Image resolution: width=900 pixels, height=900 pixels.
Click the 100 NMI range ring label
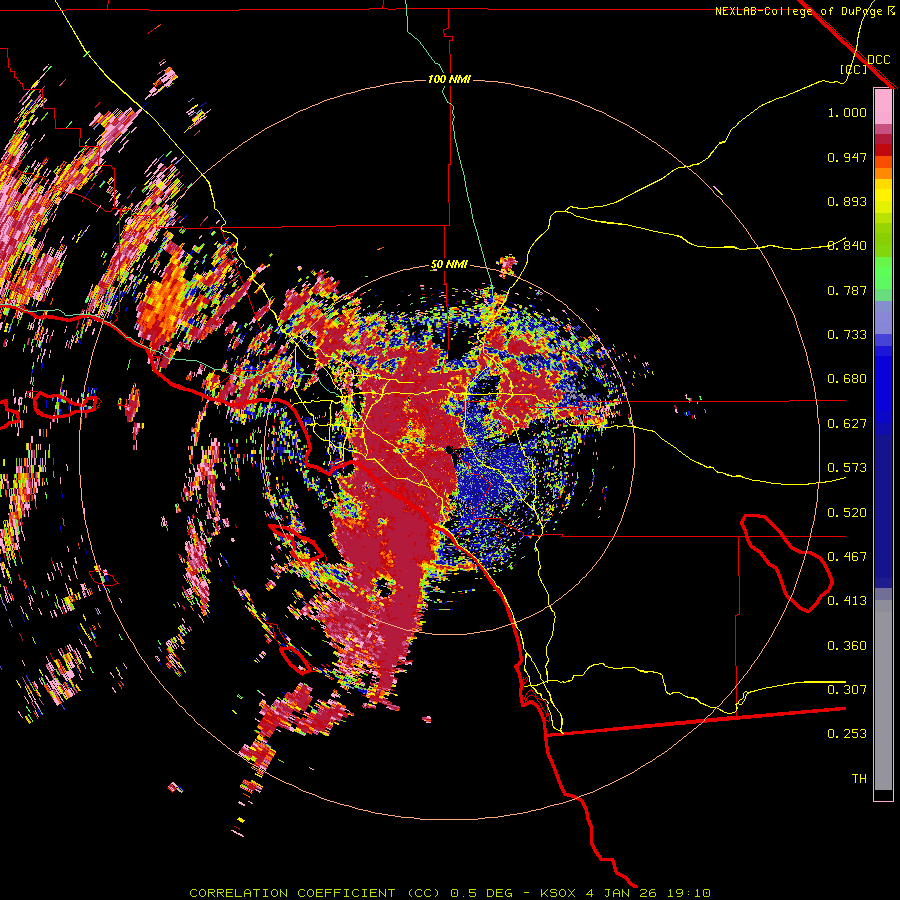(449, 79)
